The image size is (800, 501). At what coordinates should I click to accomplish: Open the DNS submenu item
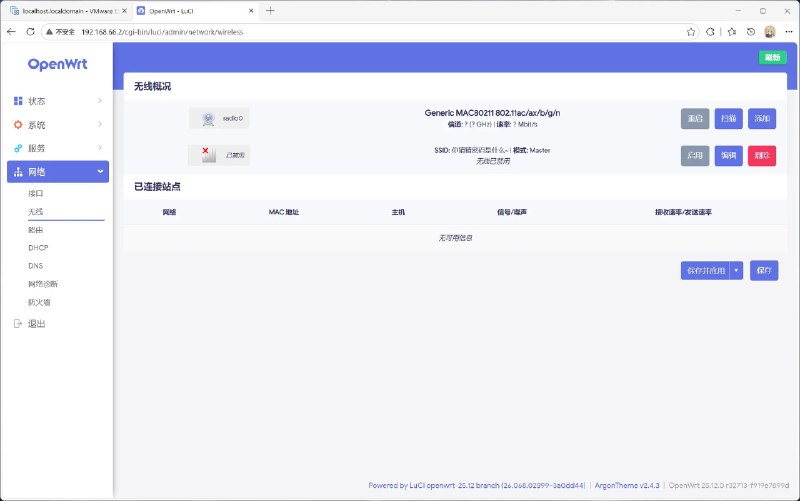tap(36, 266)
